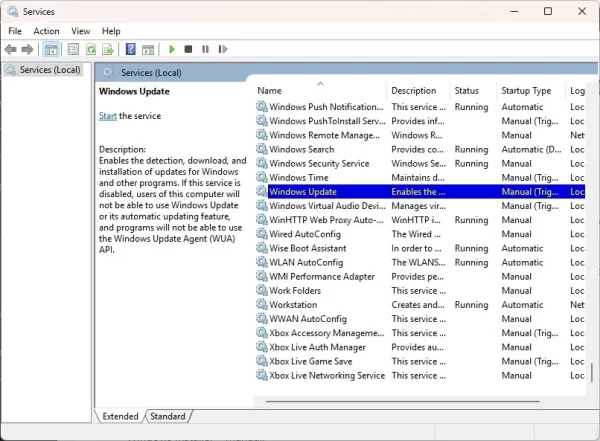Image resolution: width=600 pixels, height=441 pixels.
Task: Click gear icon of Windows Update row
Action: tap(262, 191)
